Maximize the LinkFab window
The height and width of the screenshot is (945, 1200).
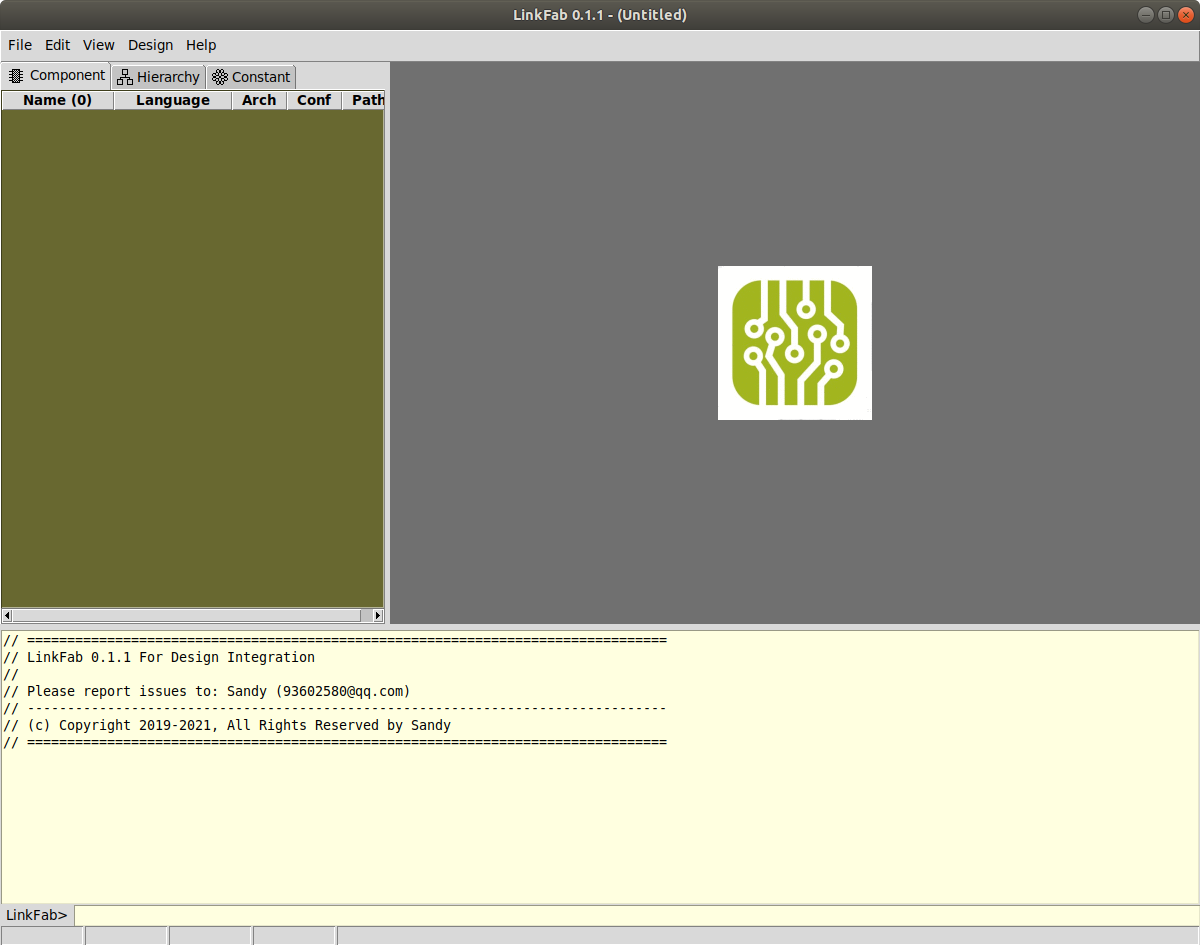coord(1166,14)
